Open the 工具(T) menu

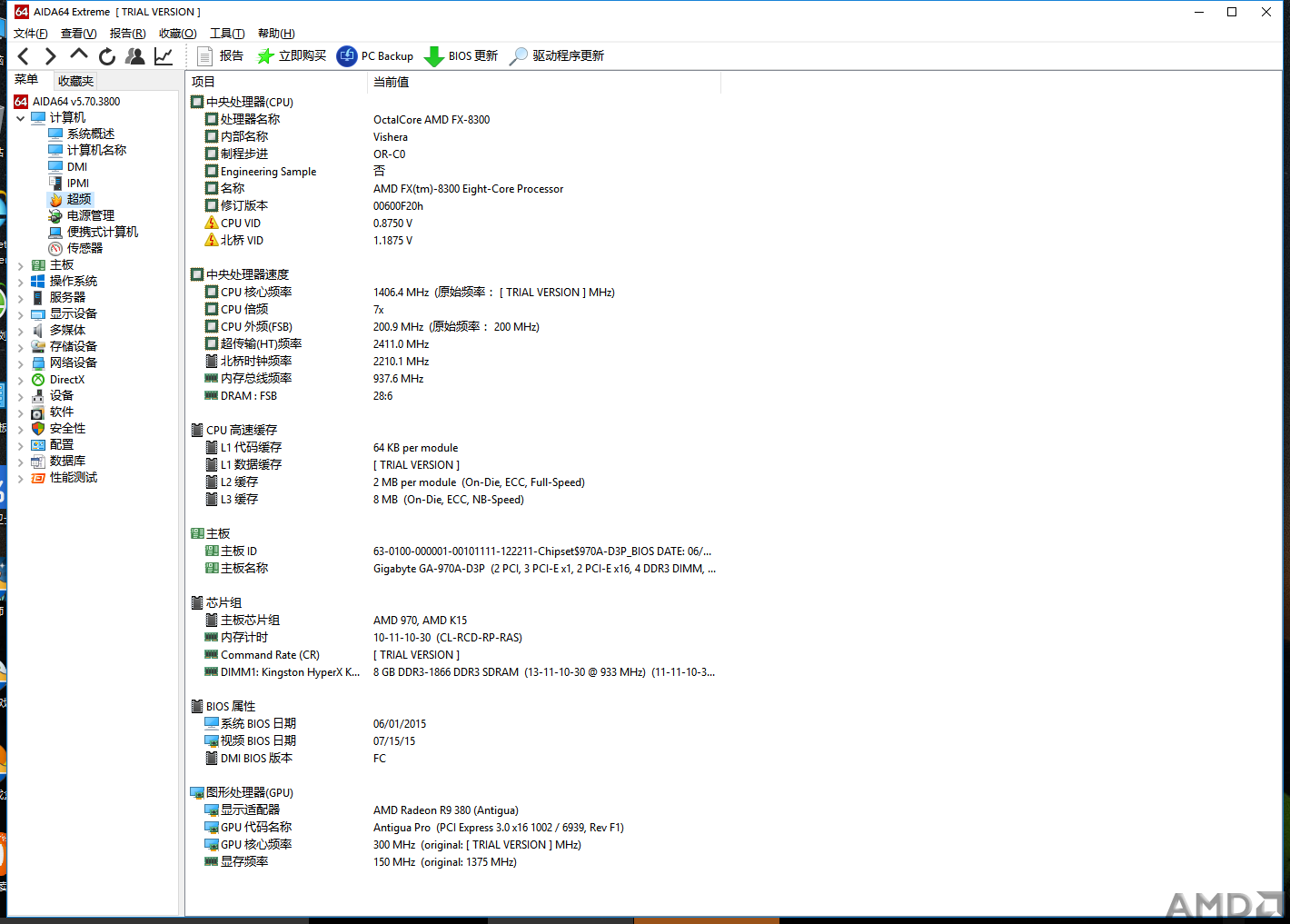click(228, 34)
